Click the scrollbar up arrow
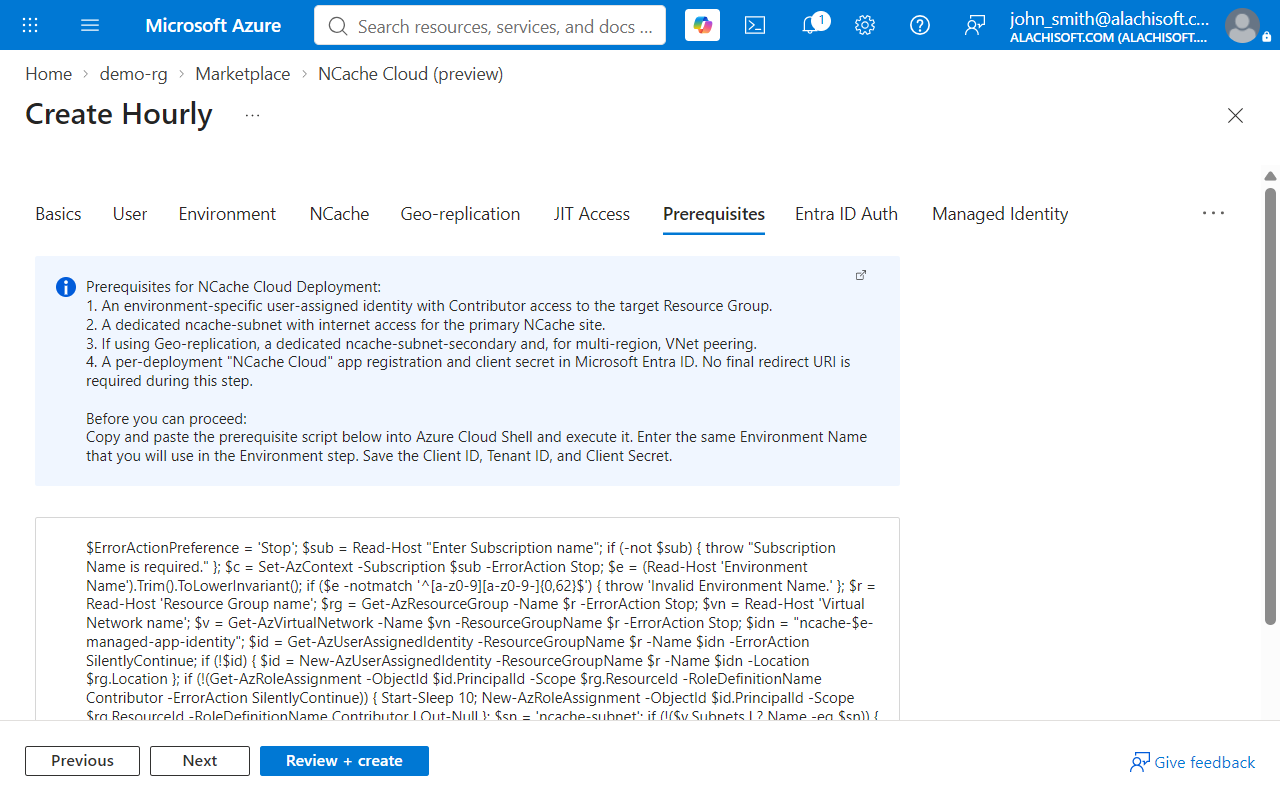 coord(1270,176)
